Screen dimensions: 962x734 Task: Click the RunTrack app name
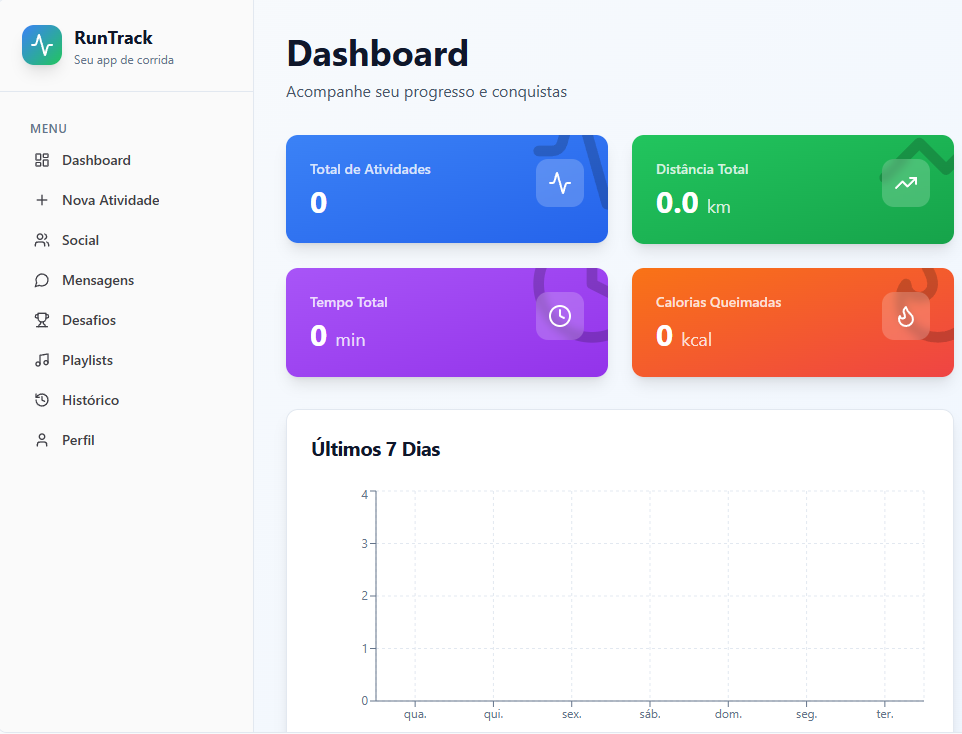coord(114,38)
